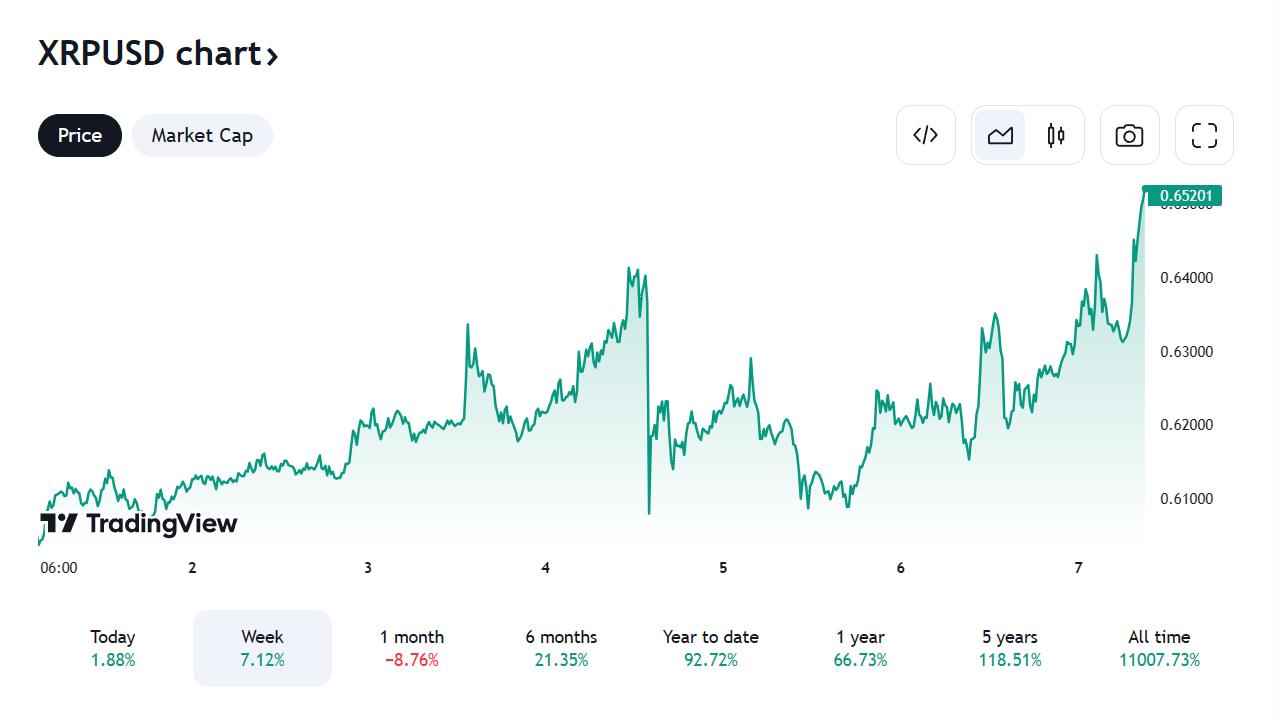Click the TradingView logo
This screenshot has height=720, width=1280.
tap(139, 523)
